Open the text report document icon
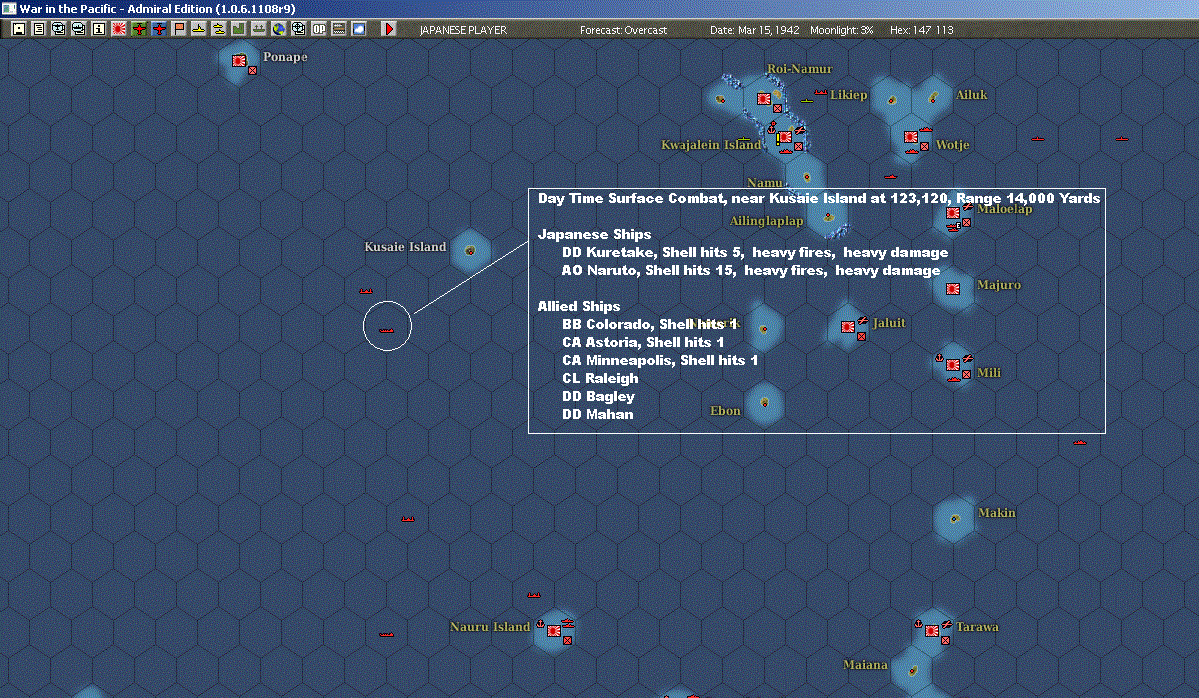The height and width of the screenshot is (698, 1199). (x=39, y=29)
